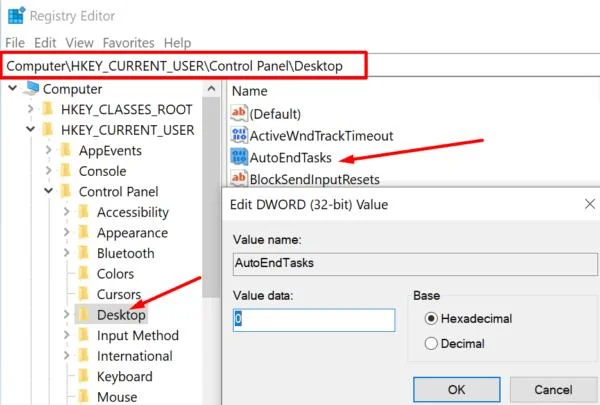Cancel the Edit DWORD dialog
The height and width of the screenshot is (405, 600).
point(554,390)
